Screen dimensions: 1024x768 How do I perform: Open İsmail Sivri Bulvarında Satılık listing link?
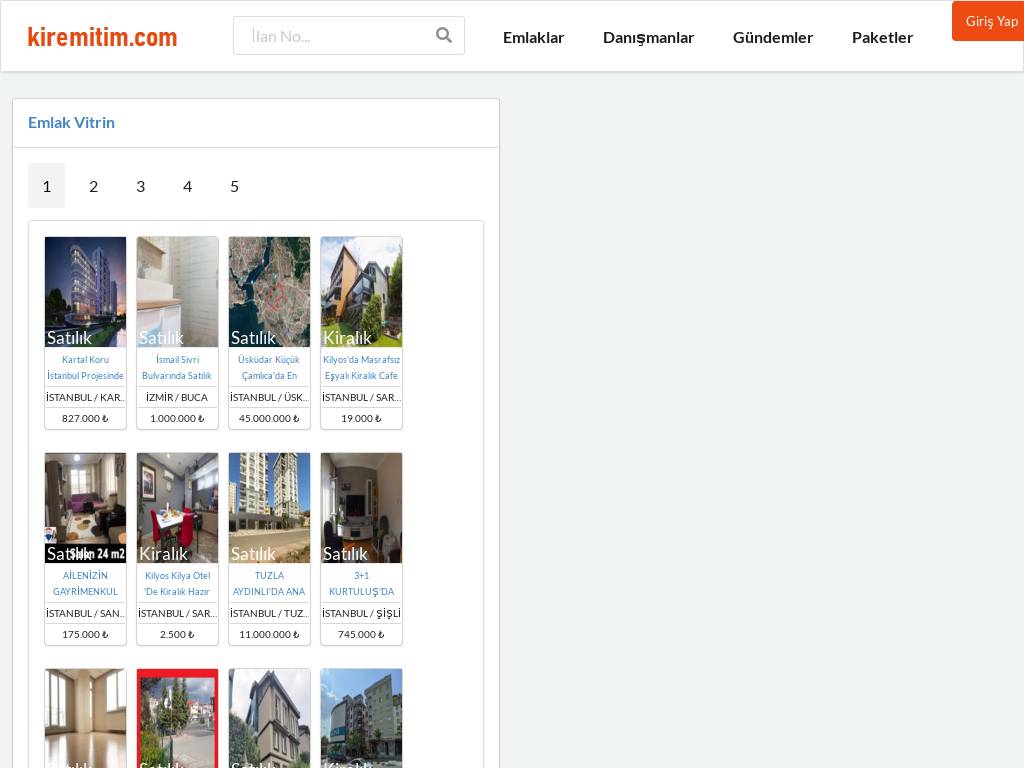[x=177, y=367]
